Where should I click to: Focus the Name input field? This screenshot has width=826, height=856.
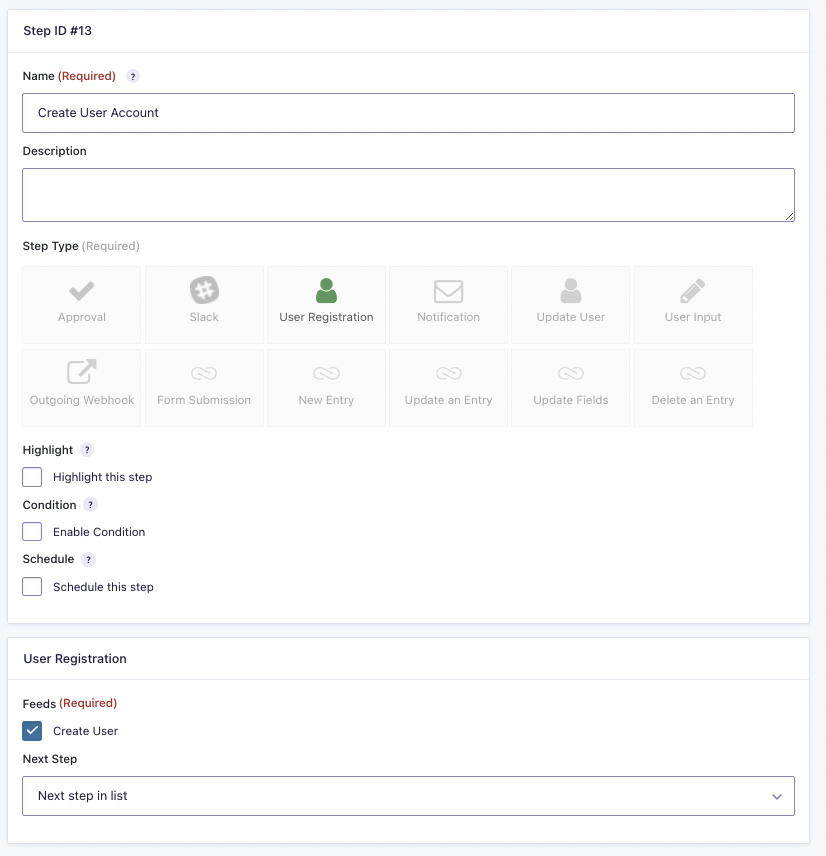tap(408, 113)
